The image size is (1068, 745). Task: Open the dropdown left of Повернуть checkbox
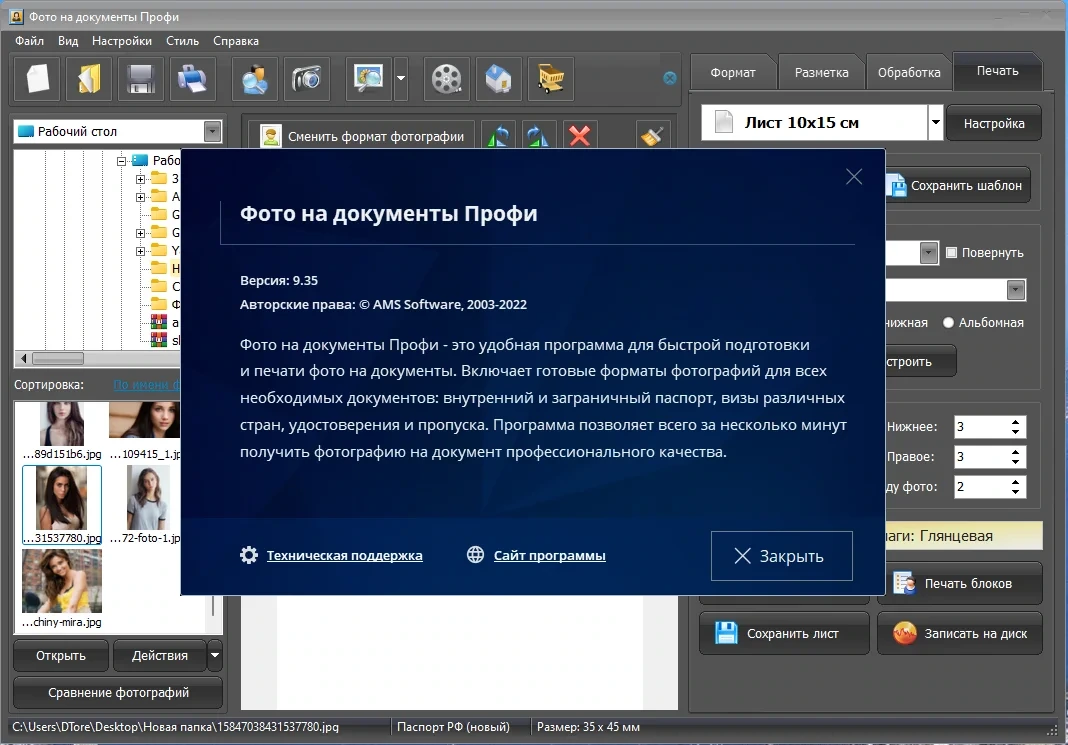(929, 253)
